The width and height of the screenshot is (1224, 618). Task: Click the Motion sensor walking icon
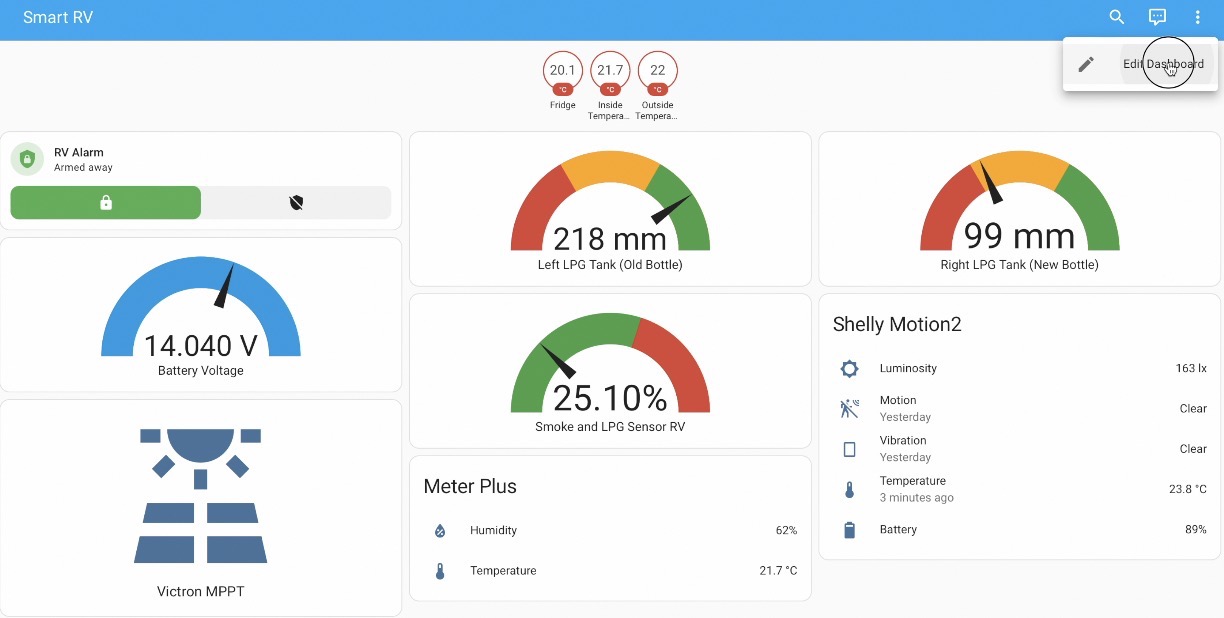(849, 409)
